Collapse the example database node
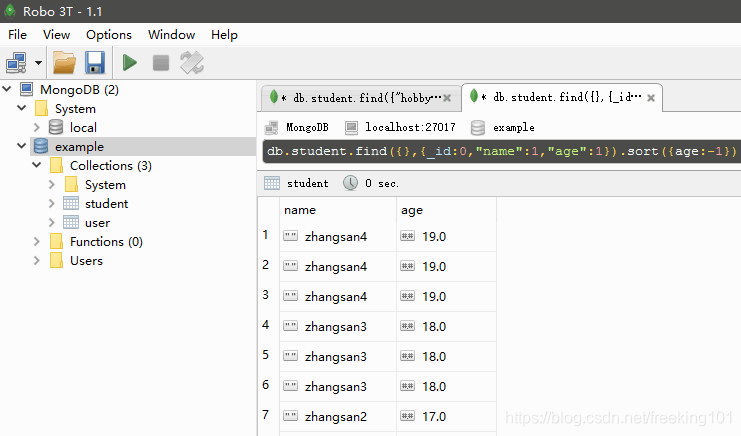Viewport: 741px width, 436px height. (21, 146)
